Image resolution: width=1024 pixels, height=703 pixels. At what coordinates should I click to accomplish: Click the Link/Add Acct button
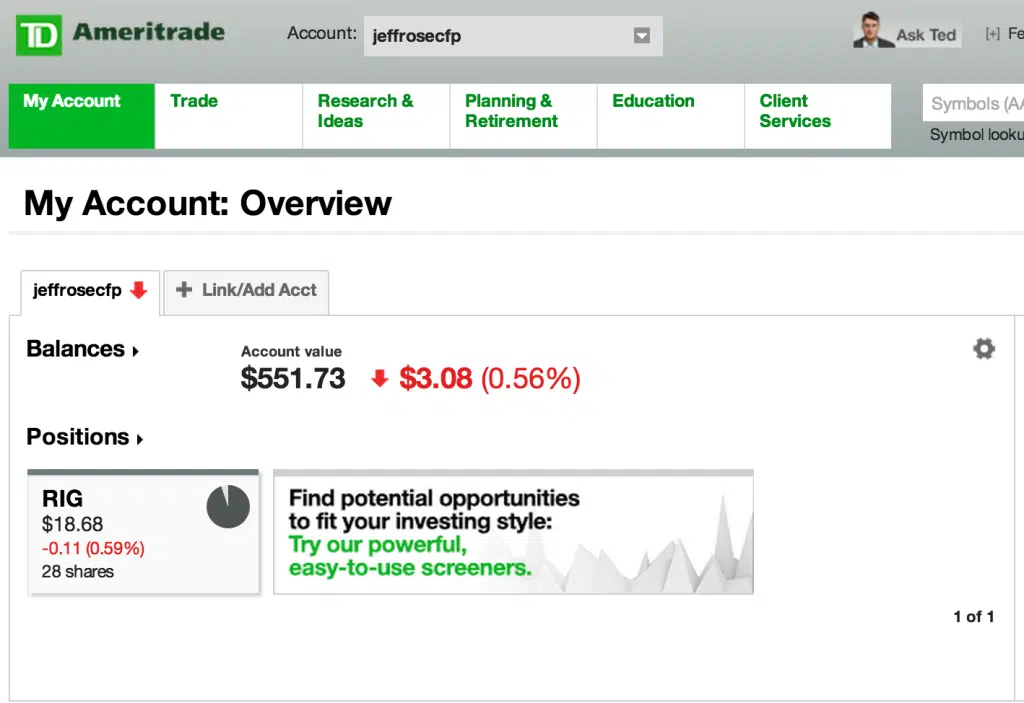tap(246, 292)
